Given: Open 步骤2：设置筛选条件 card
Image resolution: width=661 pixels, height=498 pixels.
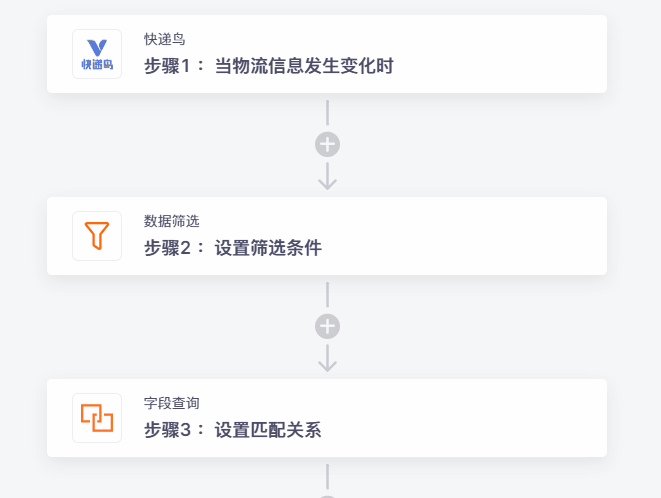Looking at the screenshot, I should pyautogui.click(x=327, y=236).
